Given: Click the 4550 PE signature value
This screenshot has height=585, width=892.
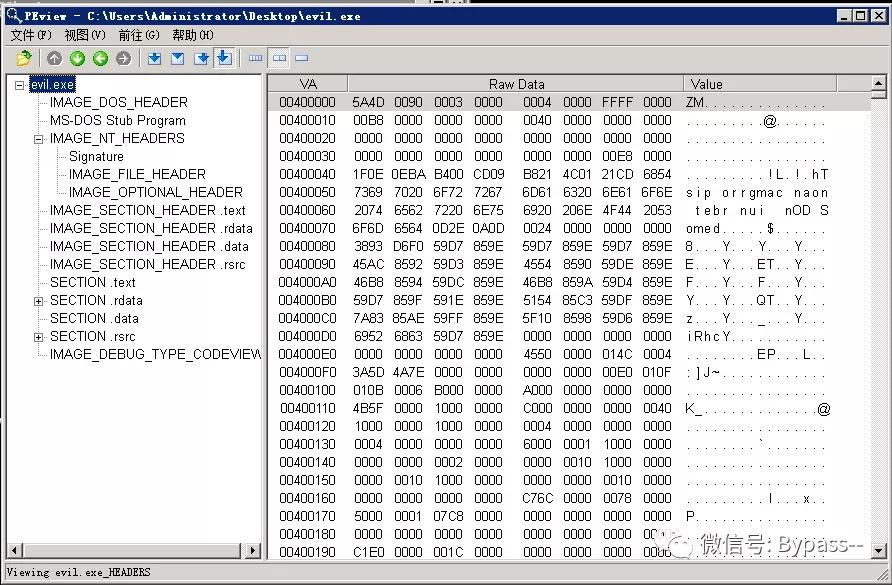Looking at the screenshot, I should tap(537, 355).
